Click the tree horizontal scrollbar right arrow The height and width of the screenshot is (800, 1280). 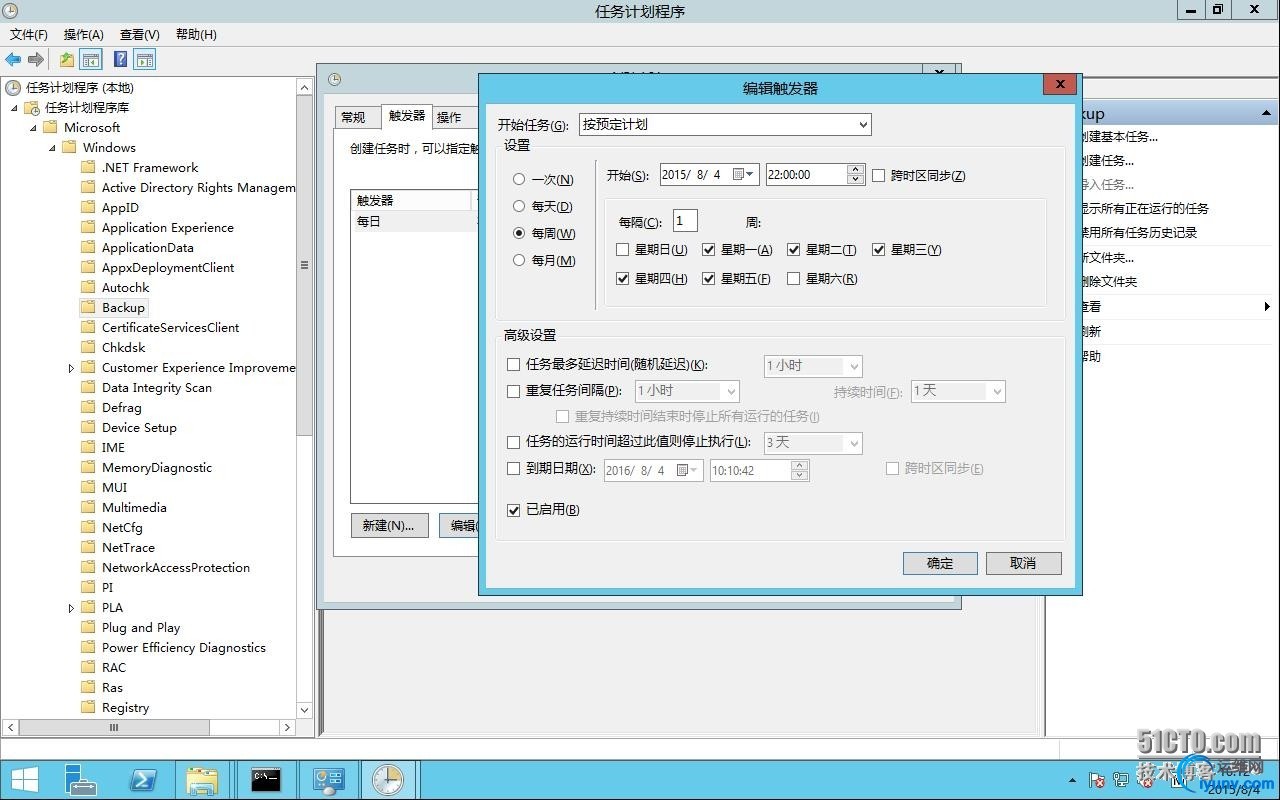288,728
